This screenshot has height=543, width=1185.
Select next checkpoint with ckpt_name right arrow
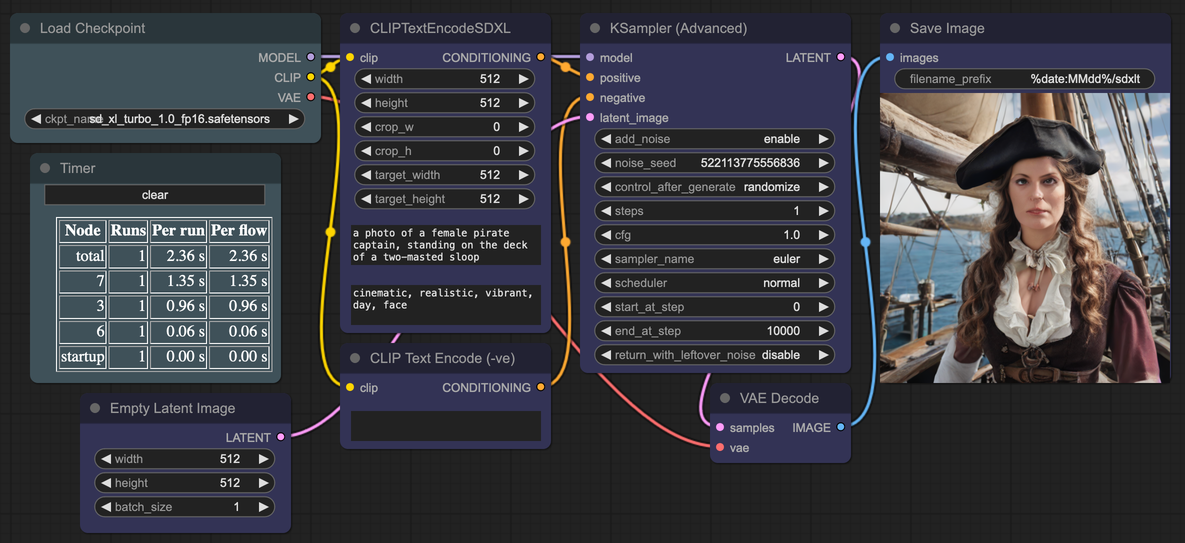[x=293, y=119]
